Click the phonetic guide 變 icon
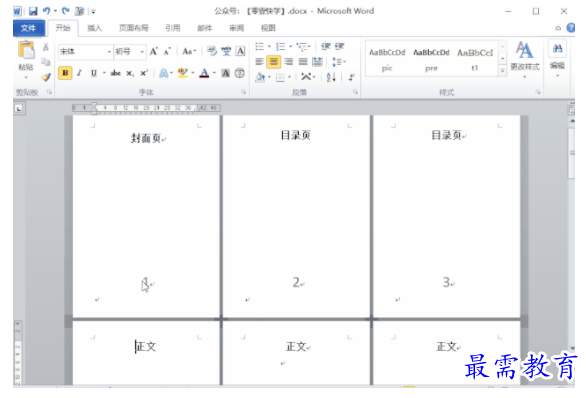The image size is (586, 398). pos(226,52)
